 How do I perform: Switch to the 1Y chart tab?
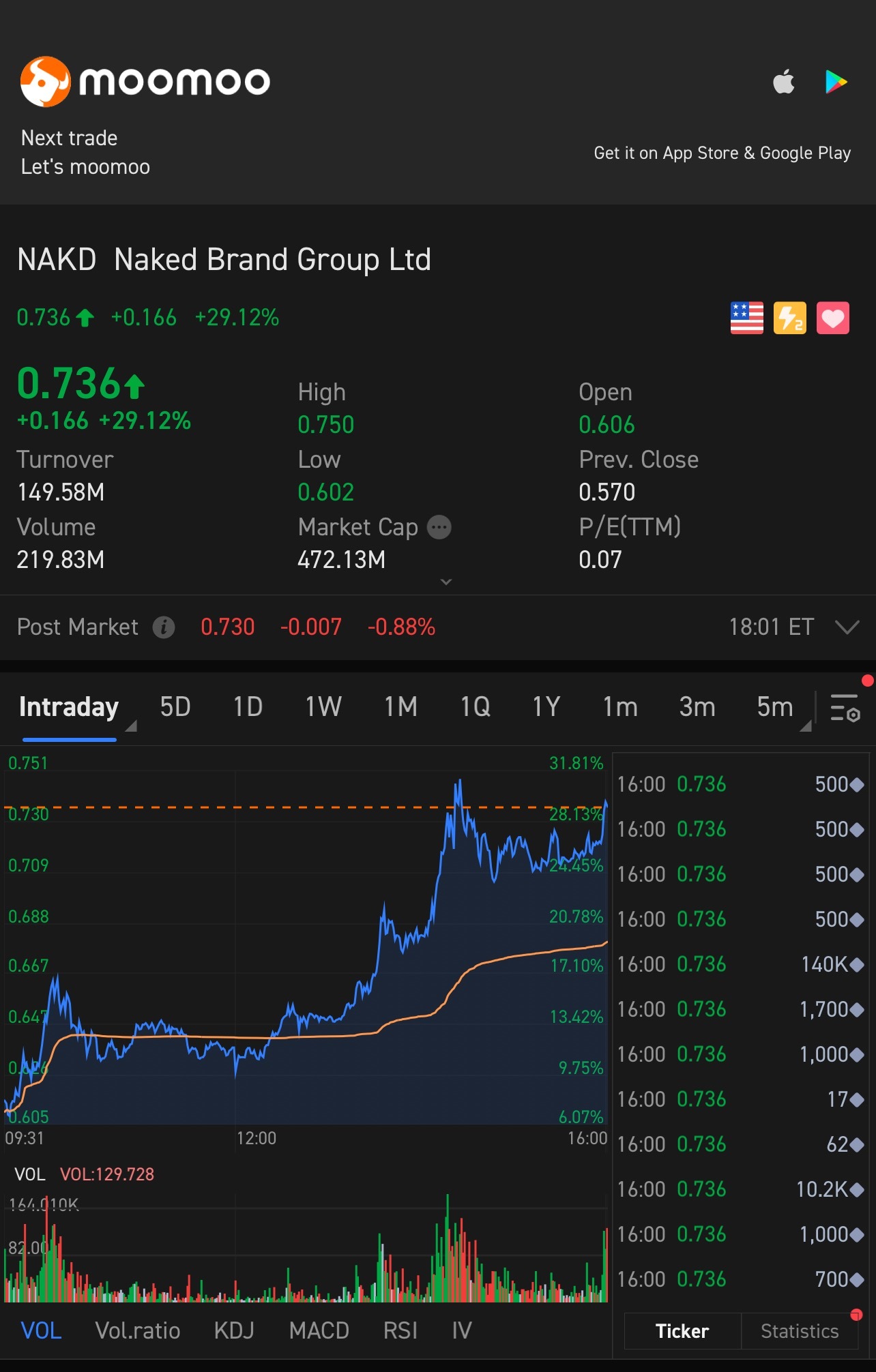coord(546,707)
